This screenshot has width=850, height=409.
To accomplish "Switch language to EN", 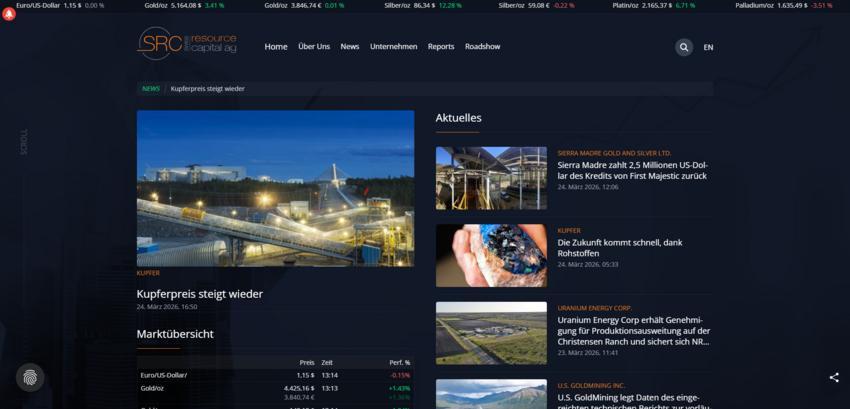I will [x=708, y=47].
